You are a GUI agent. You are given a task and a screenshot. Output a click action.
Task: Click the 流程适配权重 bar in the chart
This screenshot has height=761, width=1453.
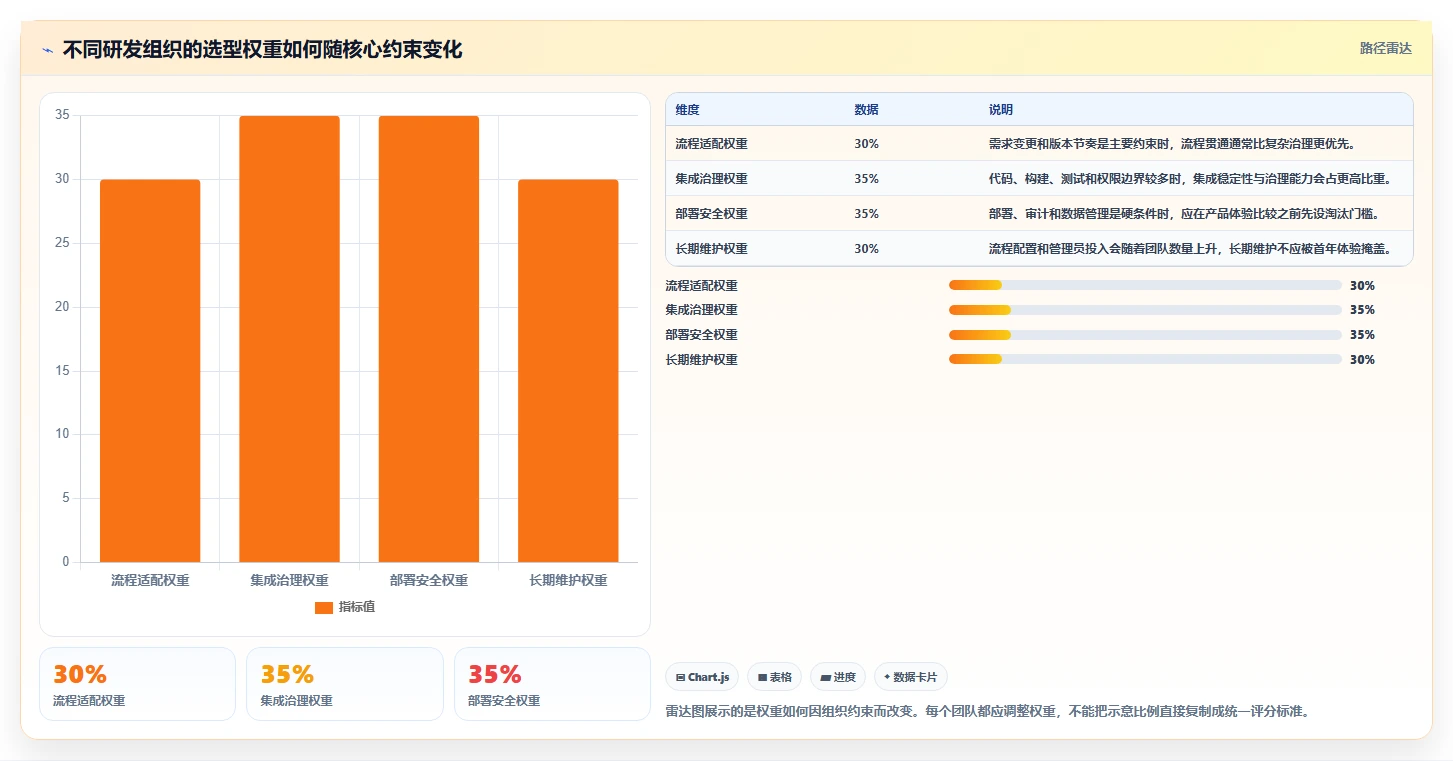(x=150, y=371)
